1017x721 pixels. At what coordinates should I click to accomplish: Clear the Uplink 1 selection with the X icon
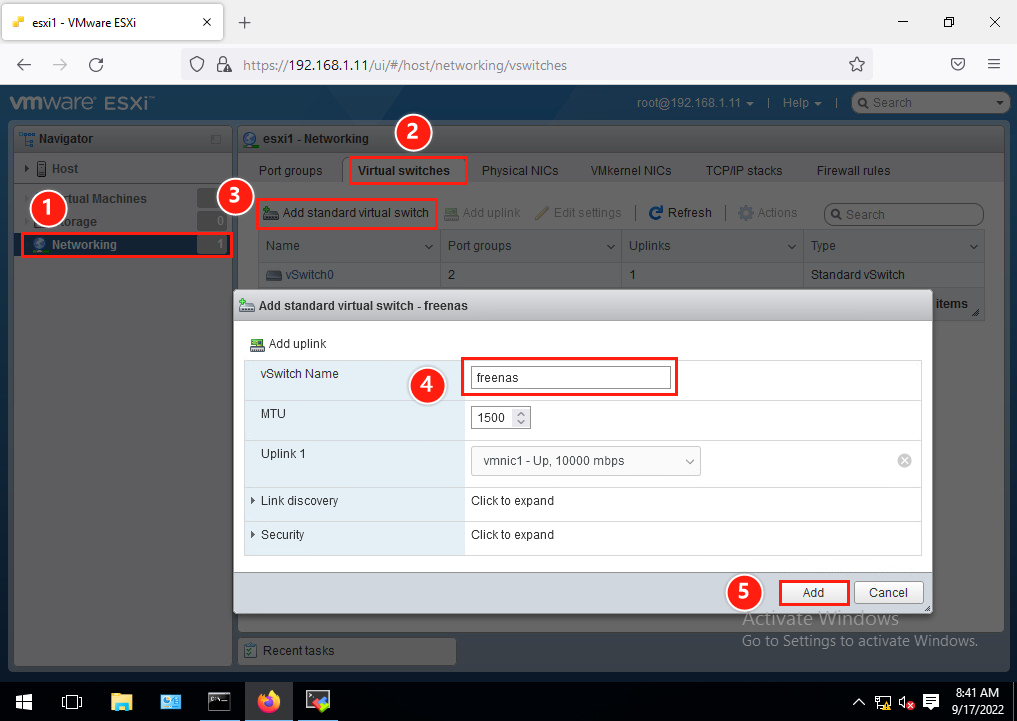[904, 460]
